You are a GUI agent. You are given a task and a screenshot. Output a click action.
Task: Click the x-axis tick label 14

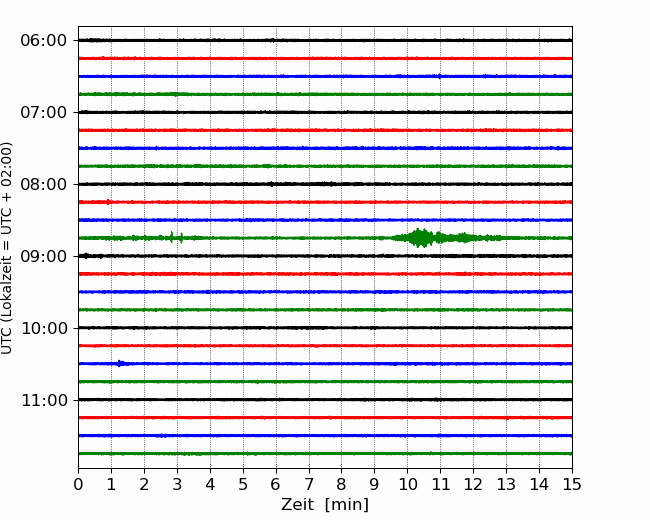(x=539, y=484)
